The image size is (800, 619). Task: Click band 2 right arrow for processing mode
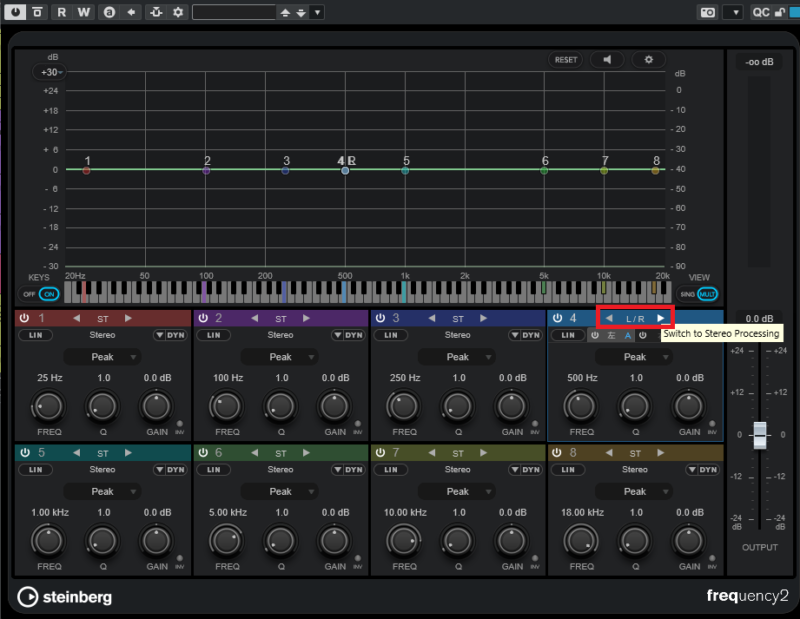pyautogui.click(x=306, y=318)
